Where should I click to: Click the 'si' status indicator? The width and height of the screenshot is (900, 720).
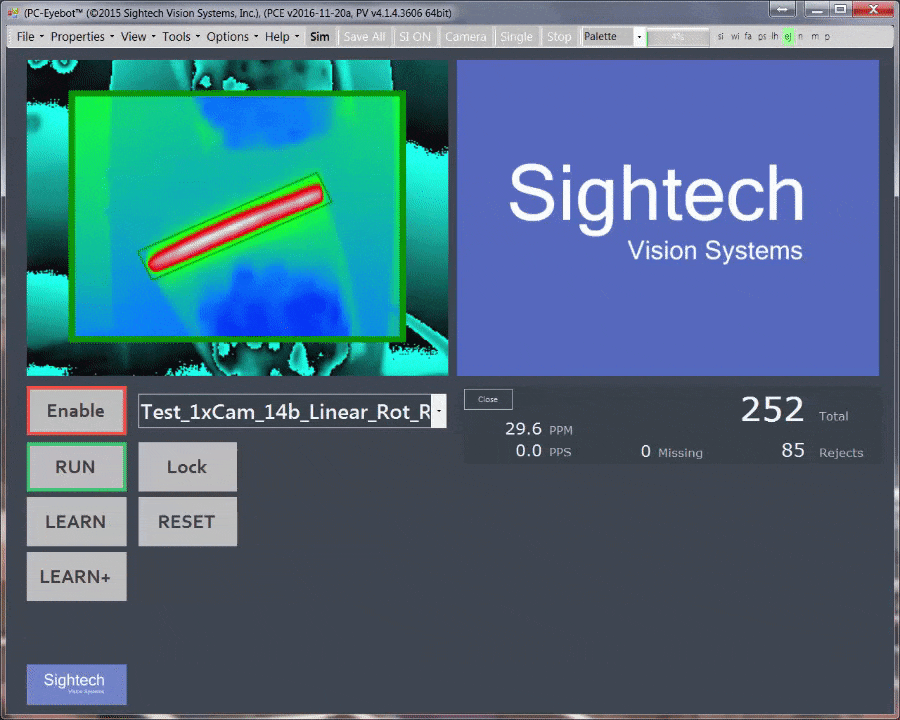coord(721,37)
